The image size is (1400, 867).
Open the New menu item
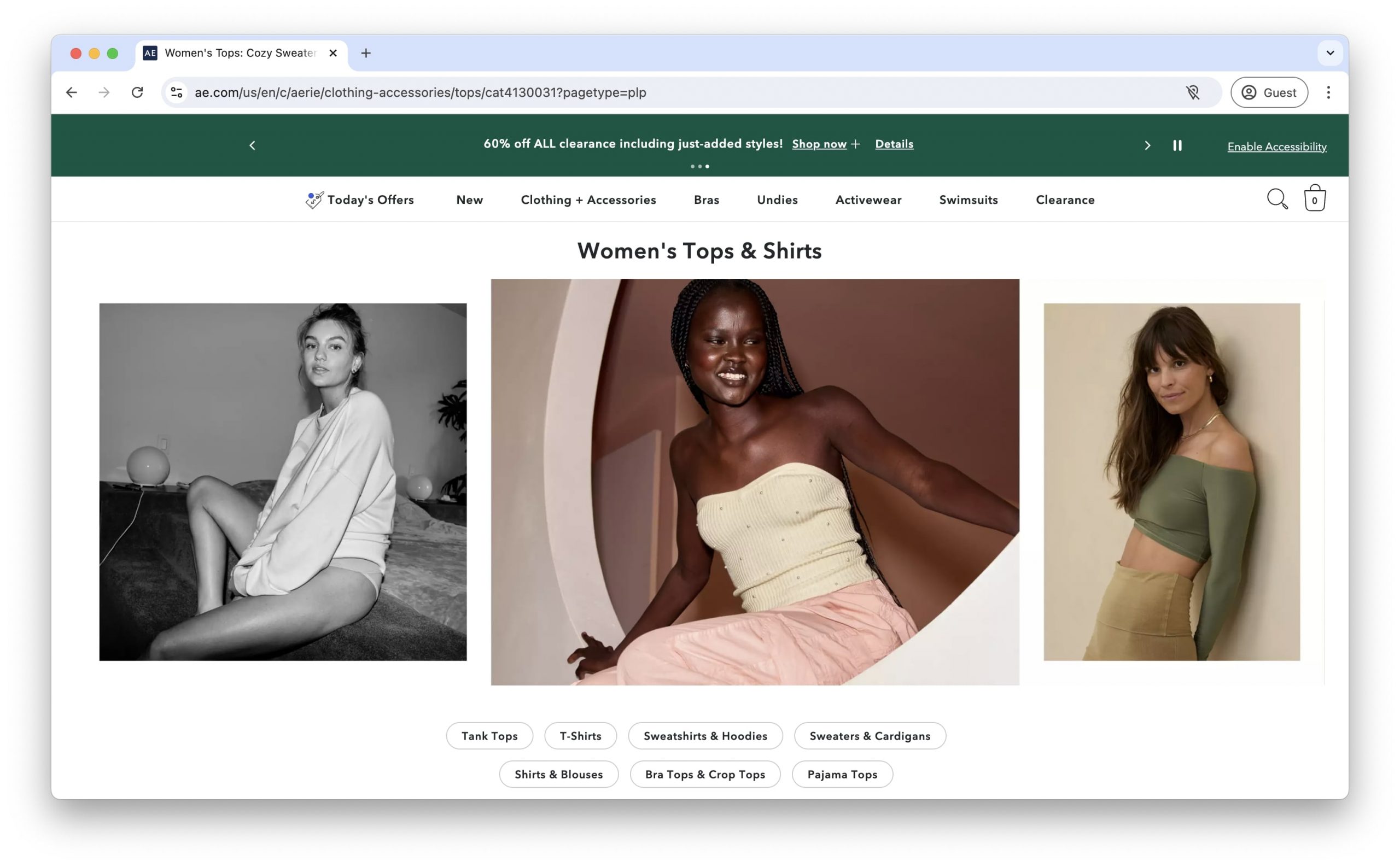tap(470, 200)
